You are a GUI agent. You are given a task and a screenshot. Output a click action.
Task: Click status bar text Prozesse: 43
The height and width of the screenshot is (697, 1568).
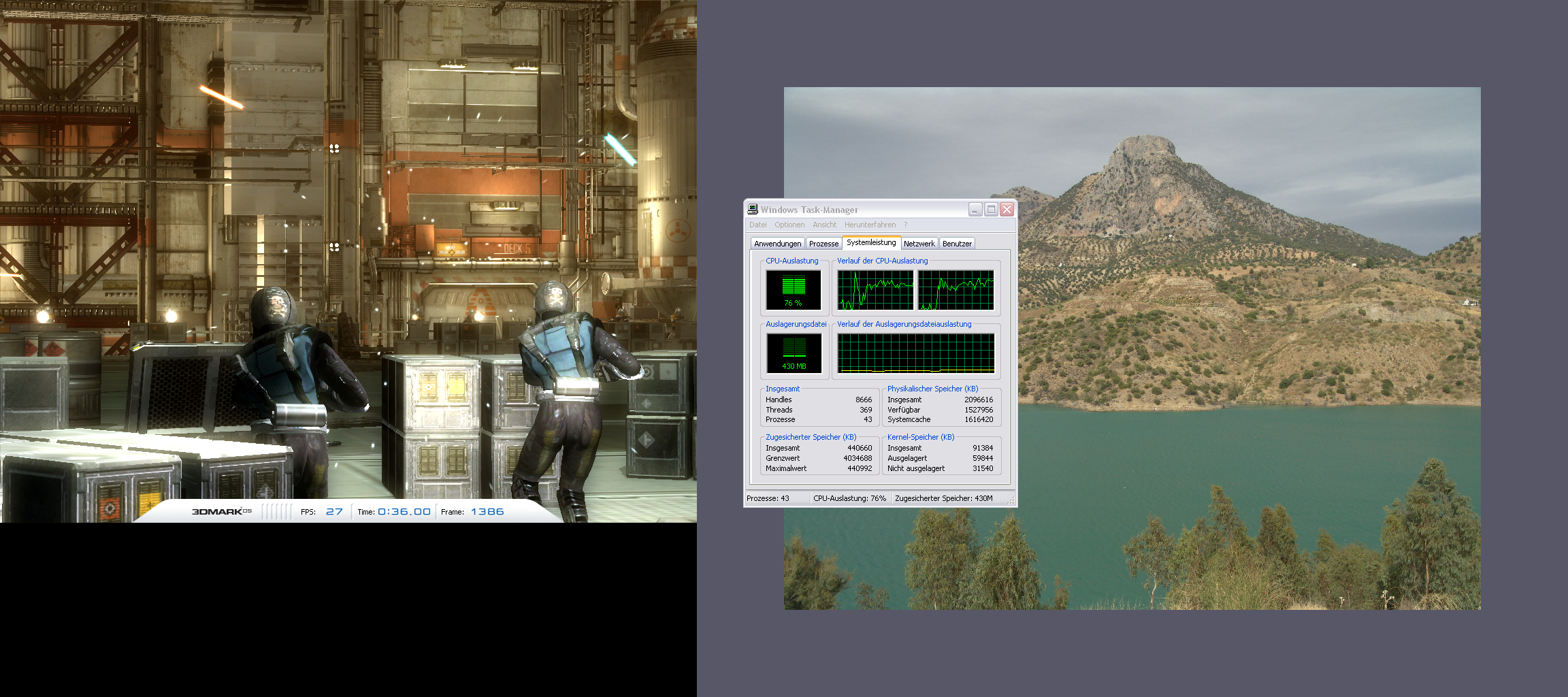768,498
